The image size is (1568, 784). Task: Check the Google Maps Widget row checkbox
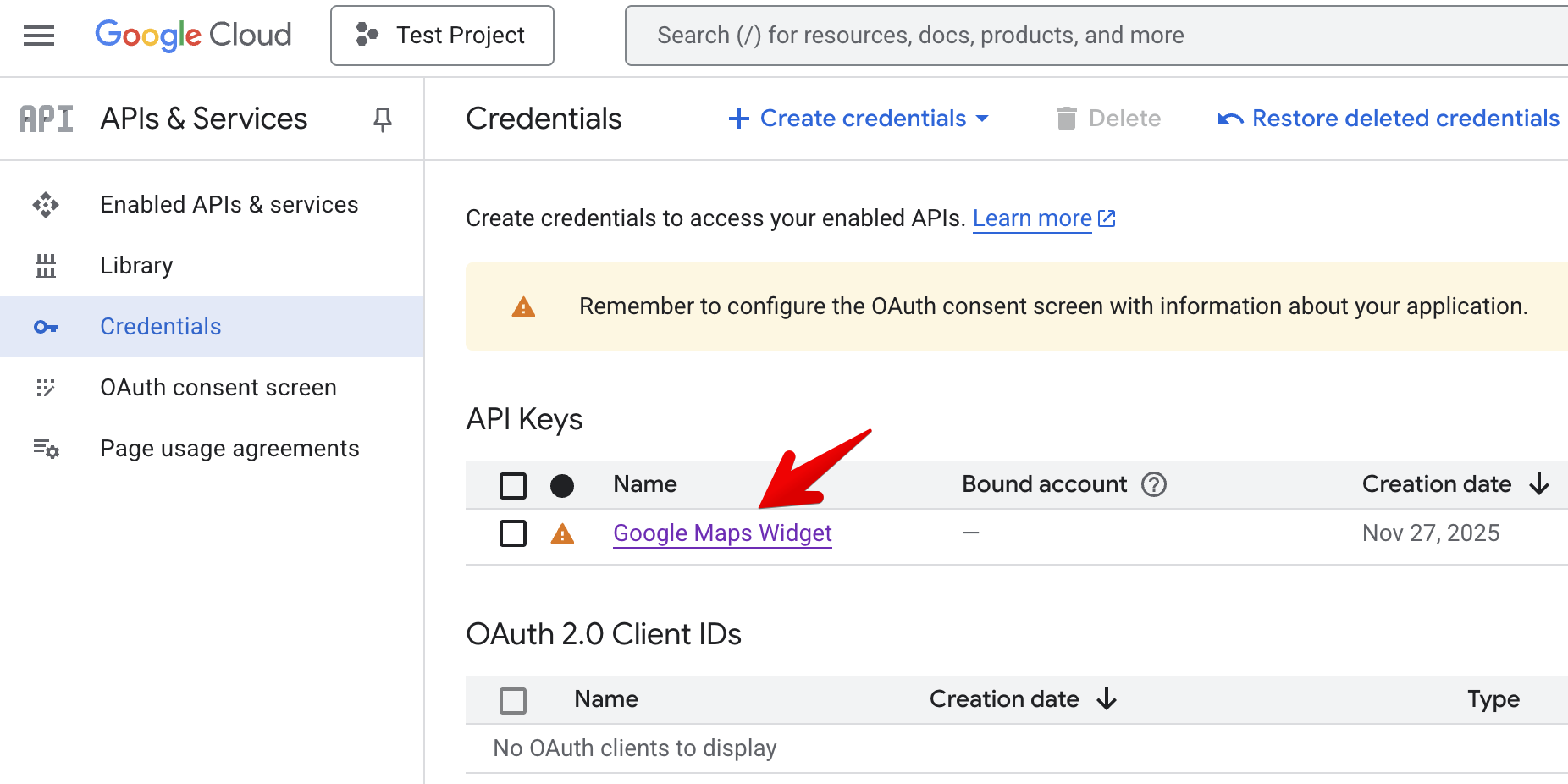513,533
